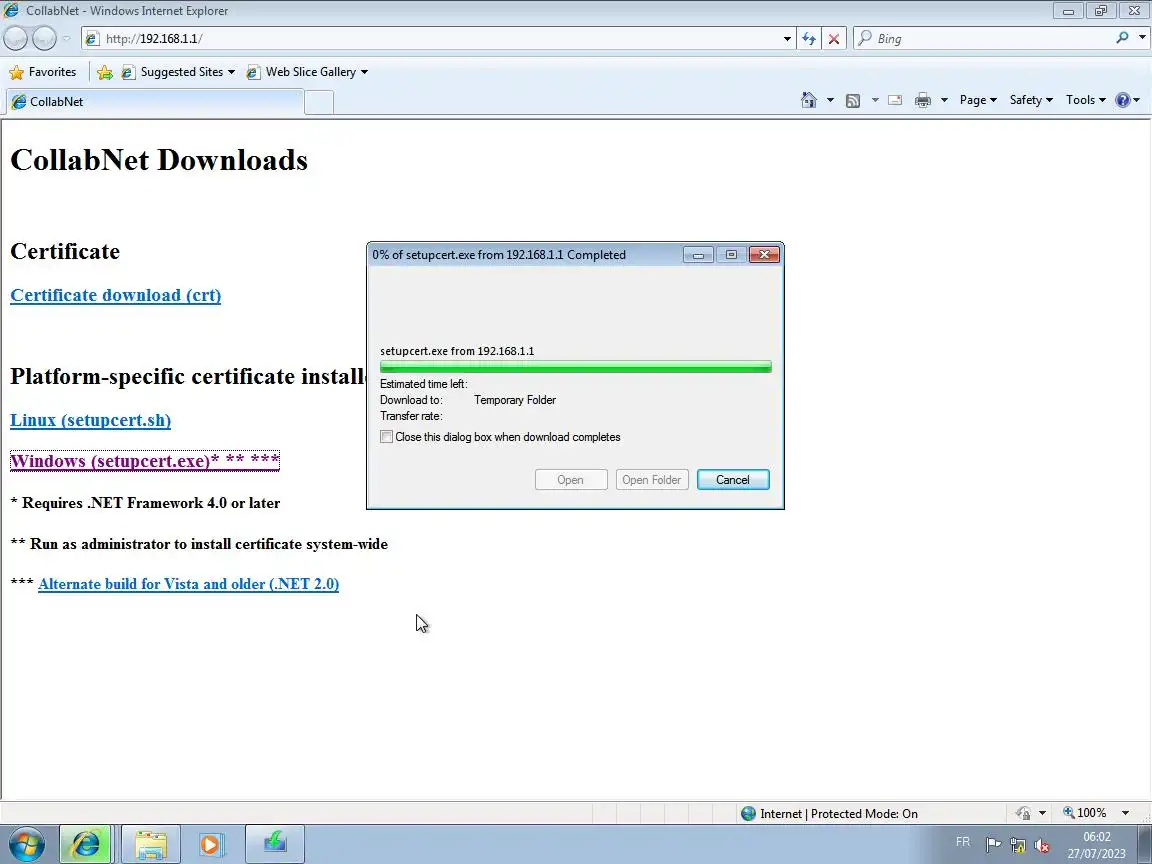This screenshot has width=1152, height=864.
Task: Click the network tray icon
Action: click(1018, 845)
